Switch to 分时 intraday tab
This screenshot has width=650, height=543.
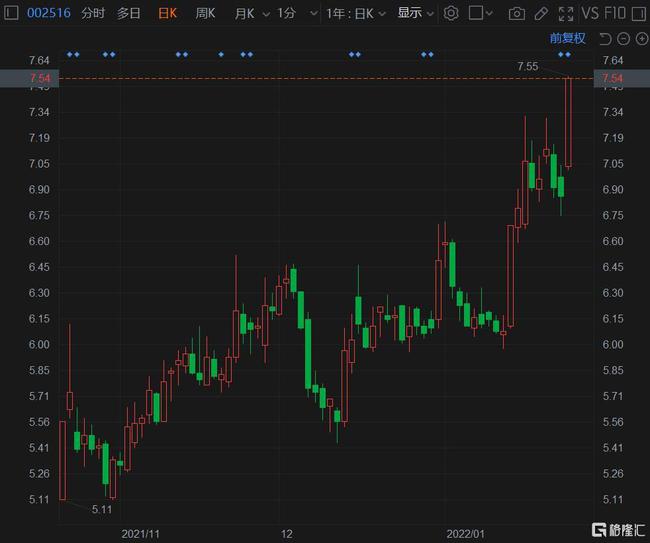pyautogui.click(x=93, y=13)
